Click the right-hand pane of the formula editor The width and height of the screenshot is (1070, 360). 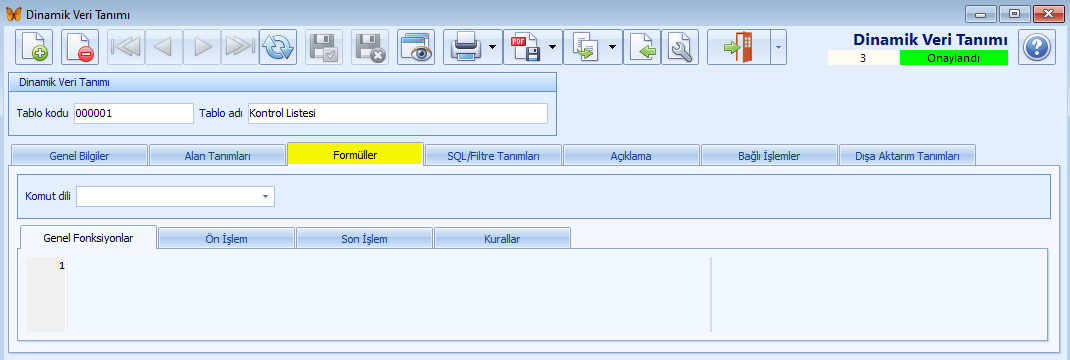[x=878, y=295]
